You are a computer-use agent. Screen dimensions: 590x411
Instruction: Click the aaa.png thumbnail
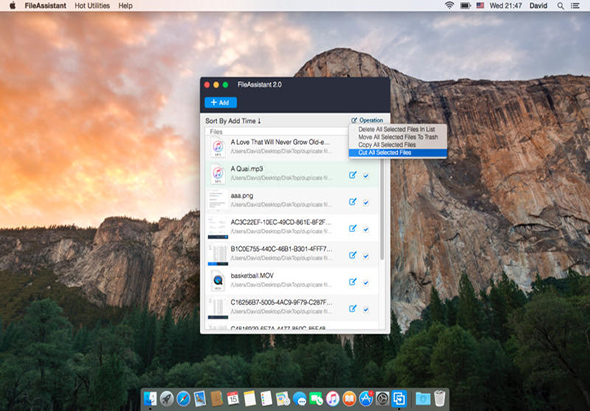[x=218, y=200]
